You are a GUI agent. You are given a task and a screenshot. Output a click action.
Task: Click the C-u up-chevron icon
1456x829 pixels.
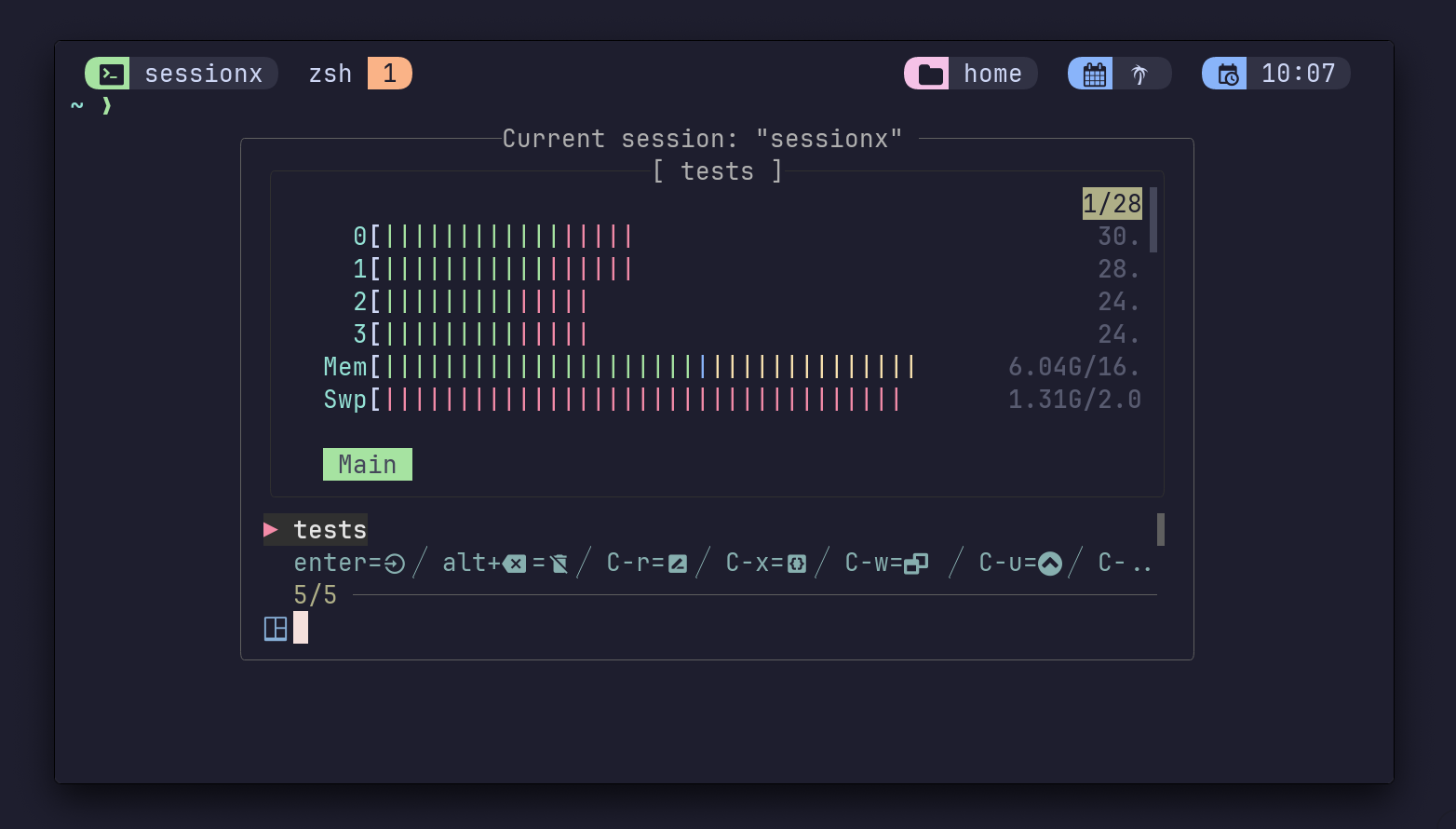(1050, 564)
